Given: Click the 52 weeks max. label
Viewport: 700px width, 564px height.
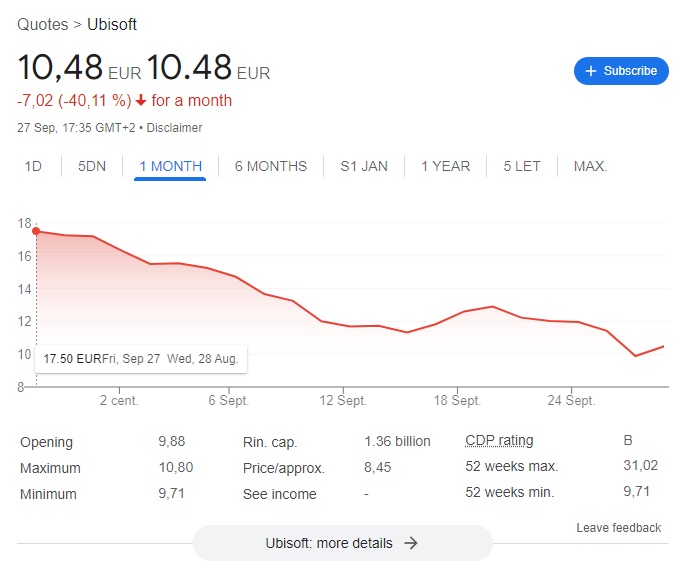Looking at the screenshot, I should [x=512, y=466].
